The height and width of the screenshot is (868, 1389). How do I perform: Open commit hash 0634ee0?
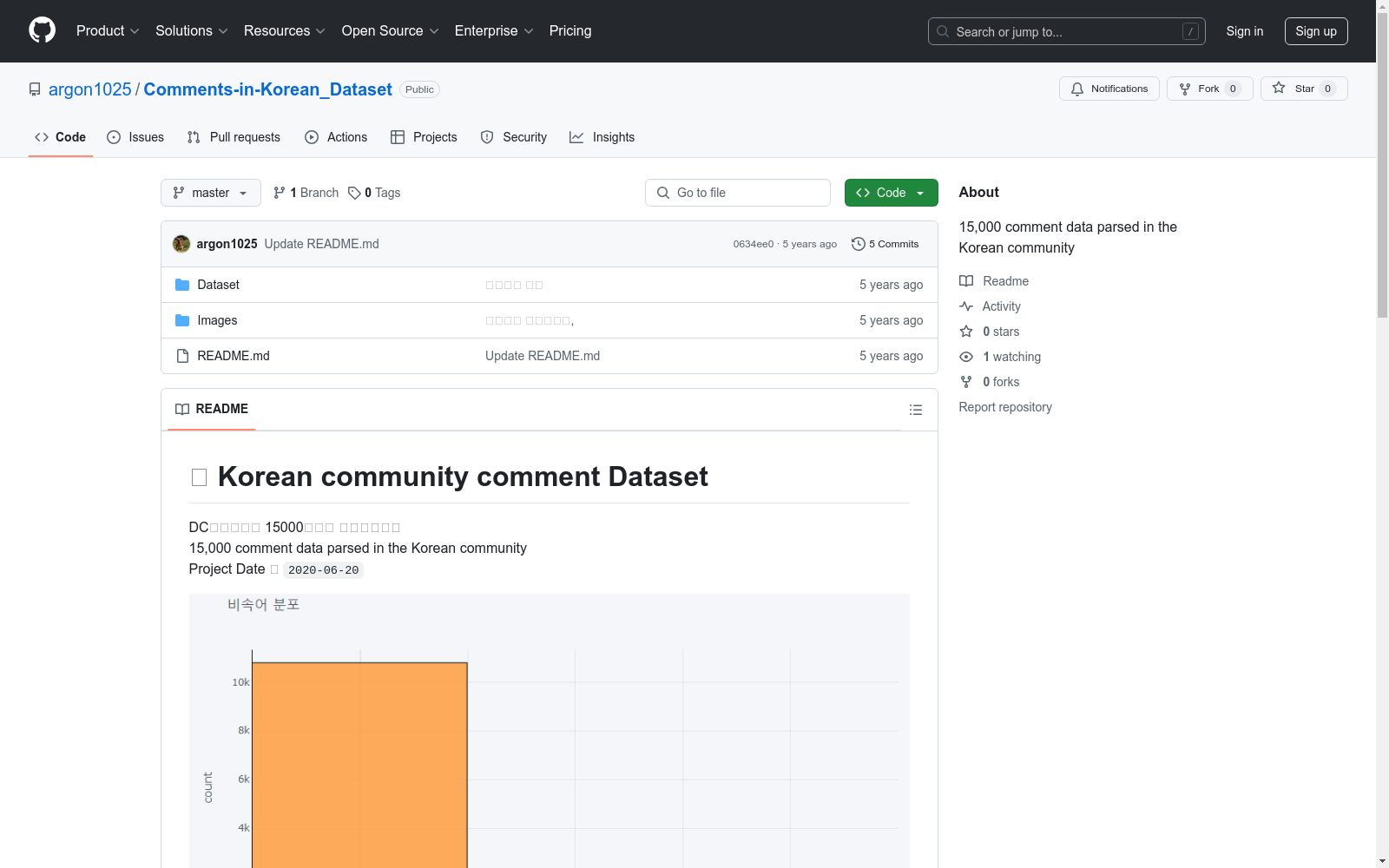tap(753, 244)
